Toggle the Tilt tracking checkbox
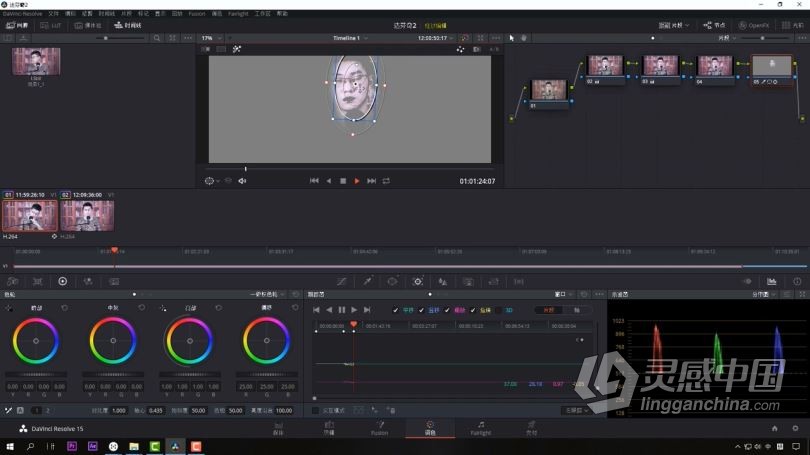 click(x=421, y=310)
